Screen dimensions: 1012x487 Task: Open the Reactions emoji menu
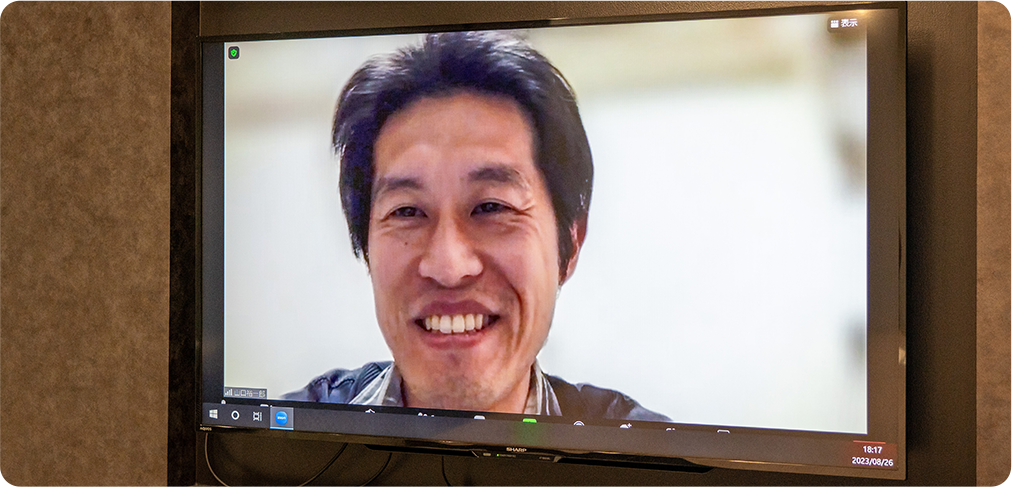point(626,426)
